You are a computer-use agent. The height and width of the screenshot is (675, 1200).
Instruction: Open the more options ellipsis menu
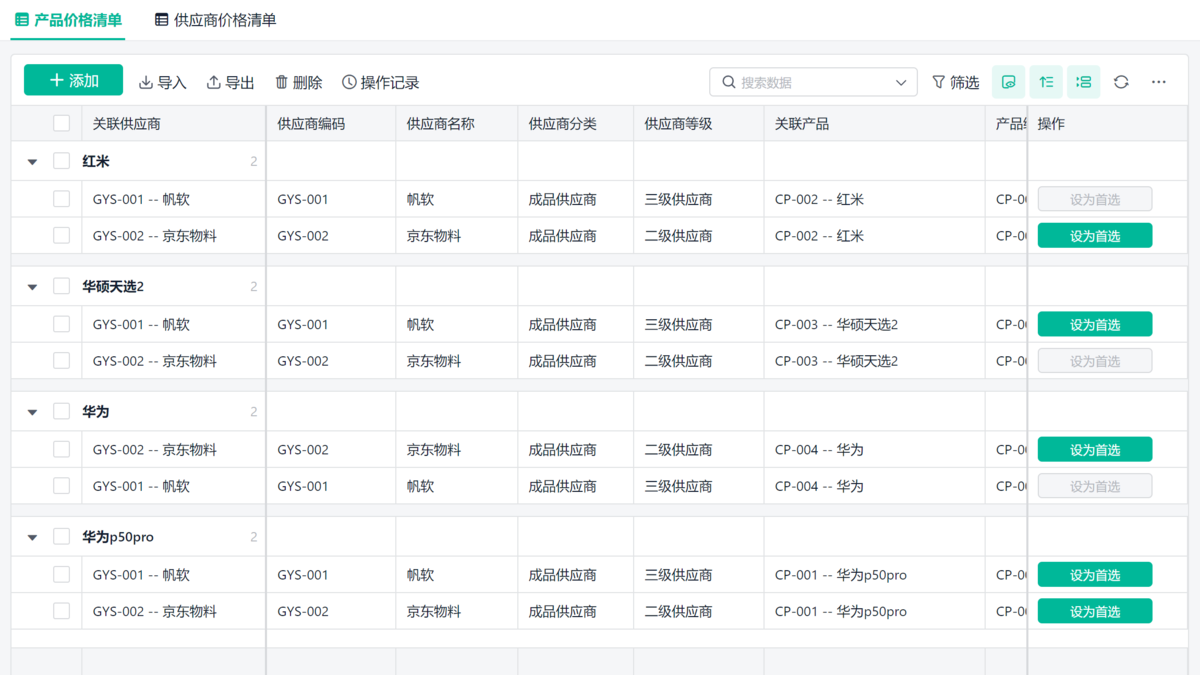click(x=1158, y=82)
